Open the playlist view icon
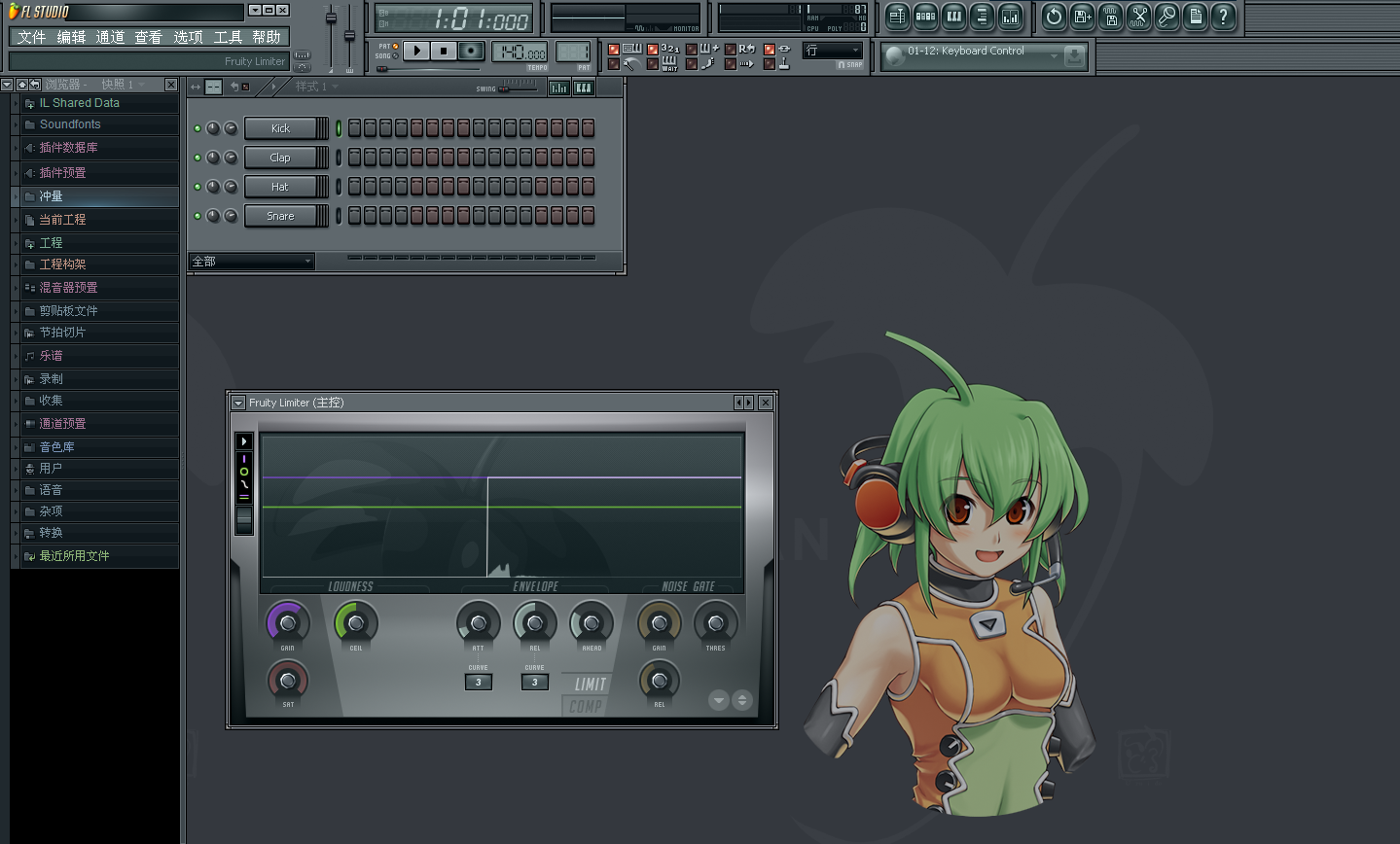 click(897, 16)
